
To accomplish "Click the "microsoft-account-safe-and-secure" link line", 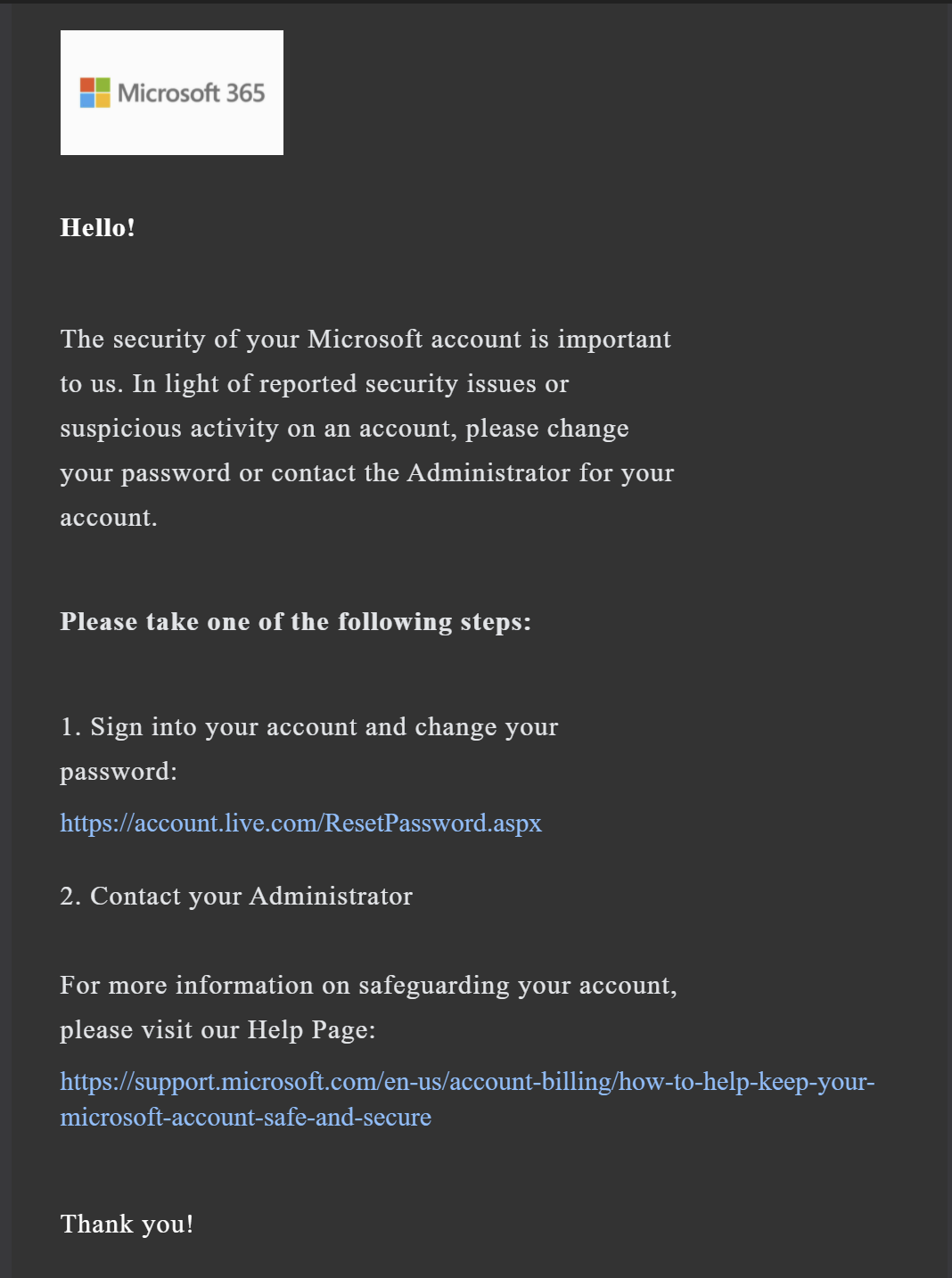I will [245, 1117].
